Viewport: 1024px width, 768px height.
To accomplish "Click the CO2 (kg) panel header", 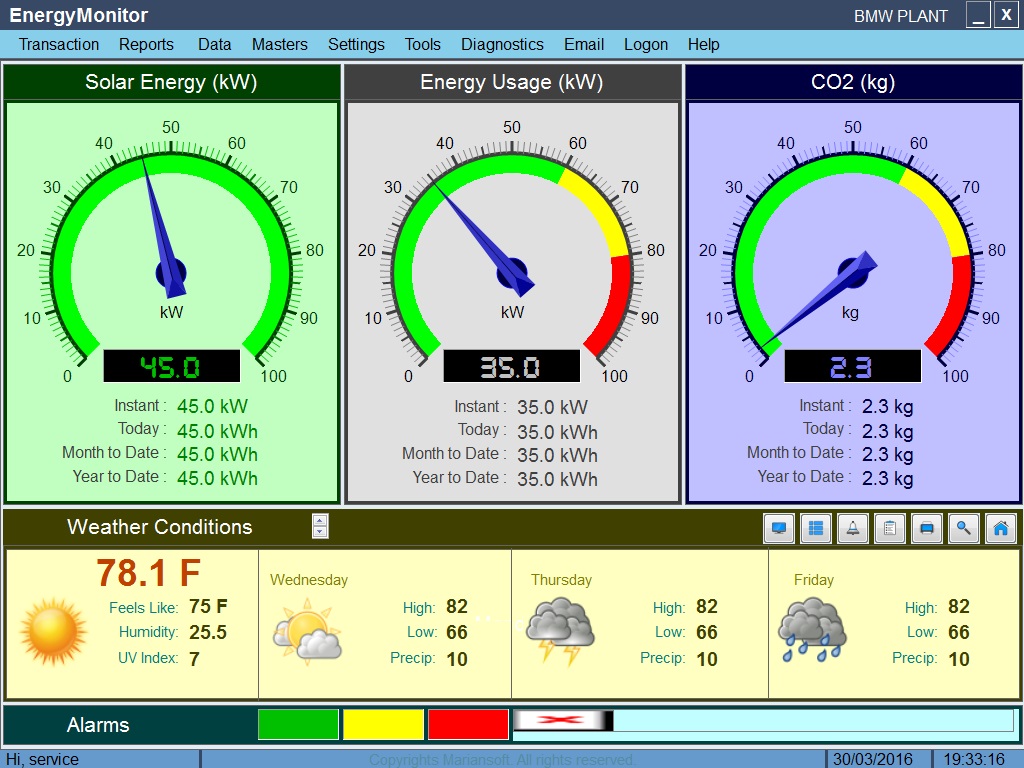I will (x=853, y=82).
